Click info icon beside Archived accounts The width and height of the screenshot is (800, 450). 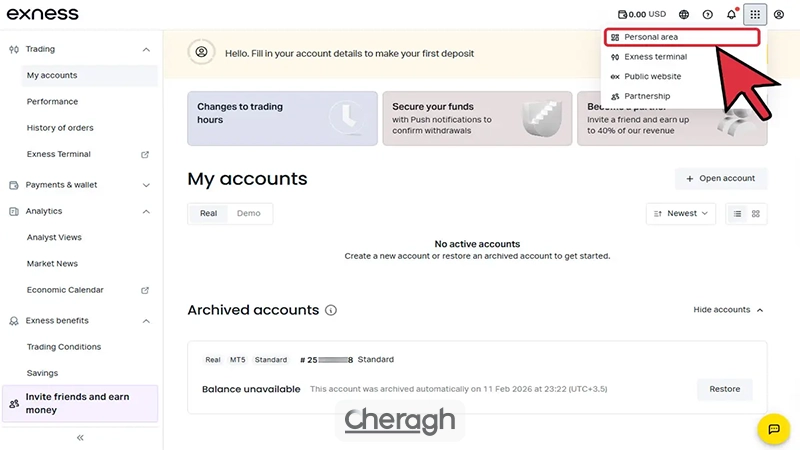(331, 310)
